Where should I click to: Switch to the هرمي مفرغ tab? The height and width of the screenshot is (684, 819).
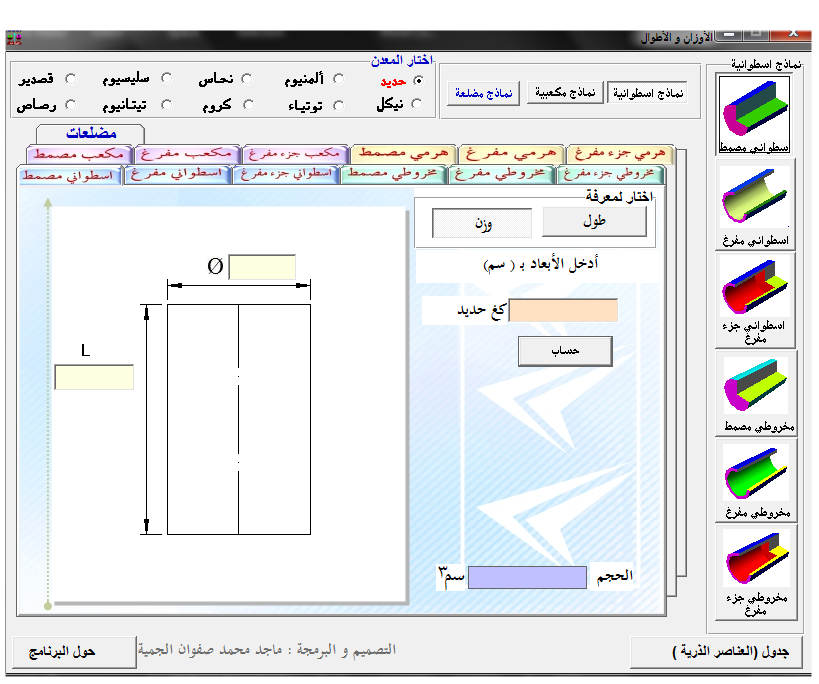click(511, 154)
